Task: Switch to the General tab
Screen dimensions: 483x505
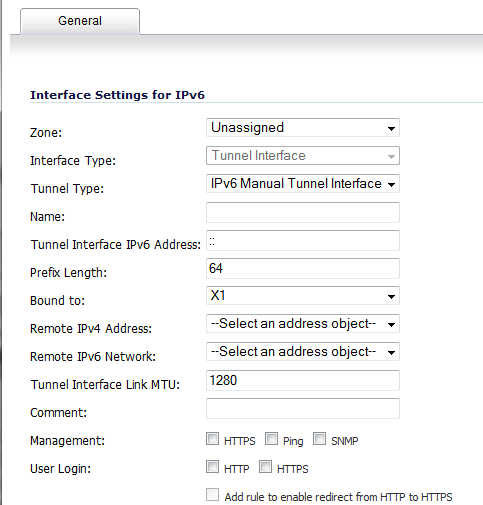Action: point(80,21)
